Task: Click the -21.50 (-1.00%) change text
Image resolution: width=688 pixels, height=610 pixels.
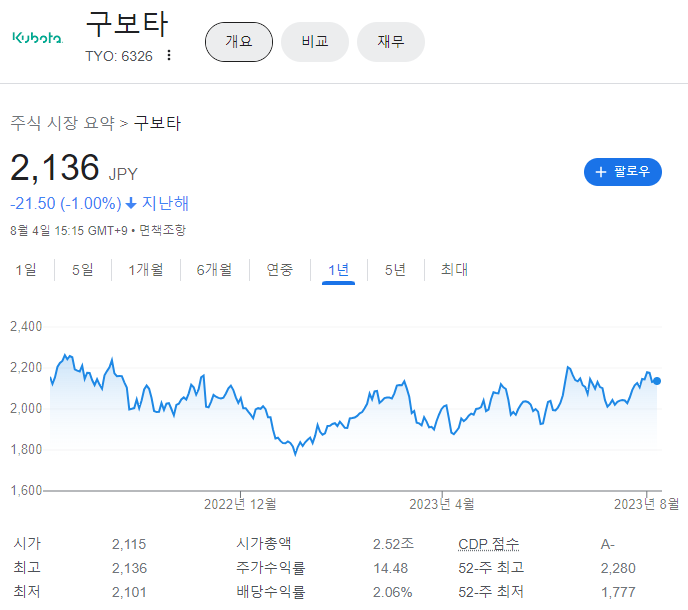Action: [66, 204]
